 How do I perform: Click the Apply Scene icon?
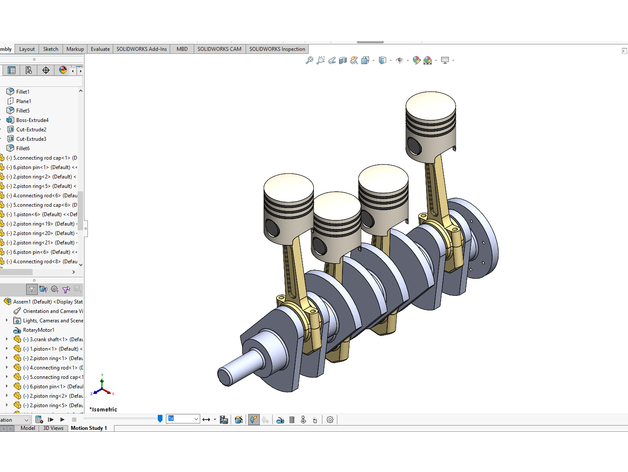[428, 60]
